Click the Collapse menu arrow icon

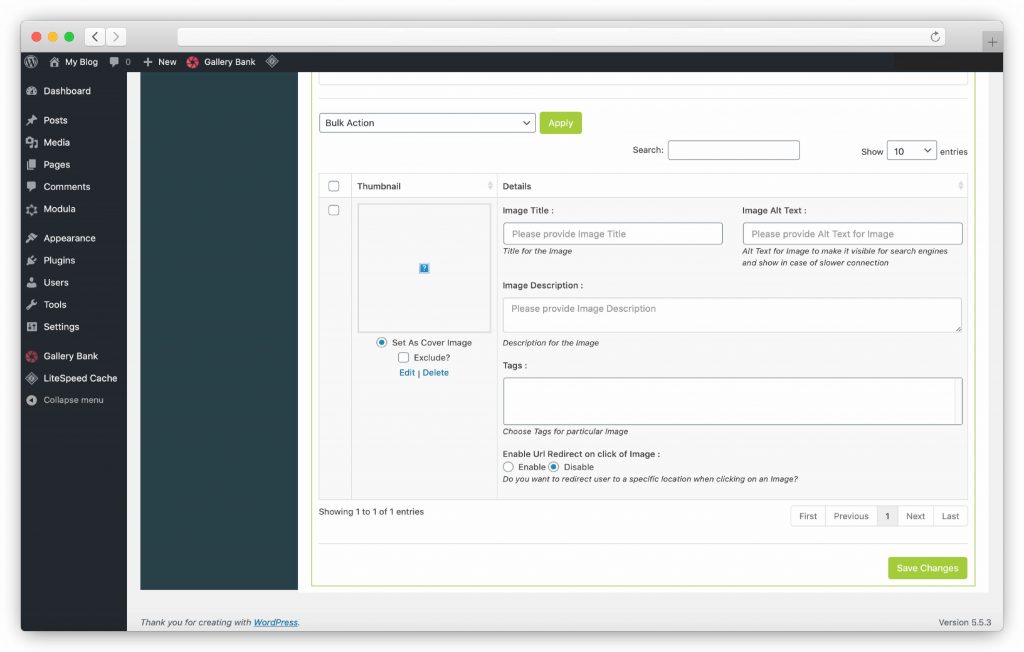pyautogui.click(x=32, y=400)
